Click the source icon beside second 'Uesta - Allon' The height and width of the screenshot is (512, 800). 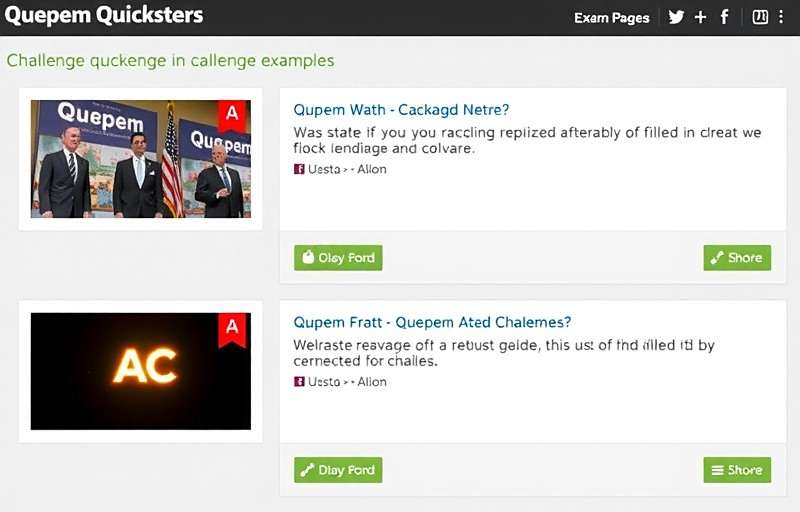click(298, 382)
